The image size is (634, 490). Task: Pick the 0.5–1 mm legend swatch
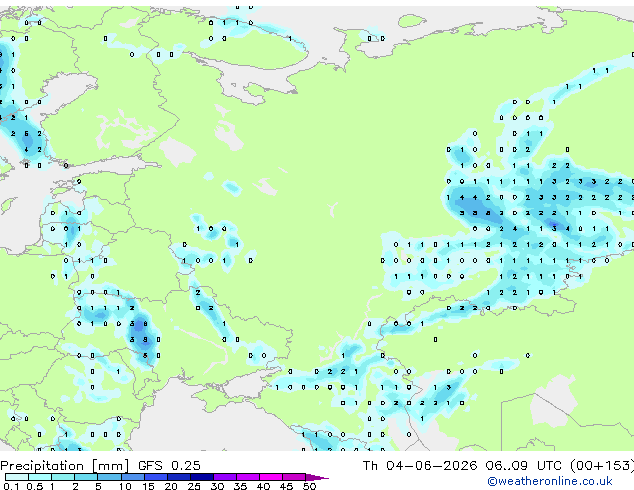point(40,477)
